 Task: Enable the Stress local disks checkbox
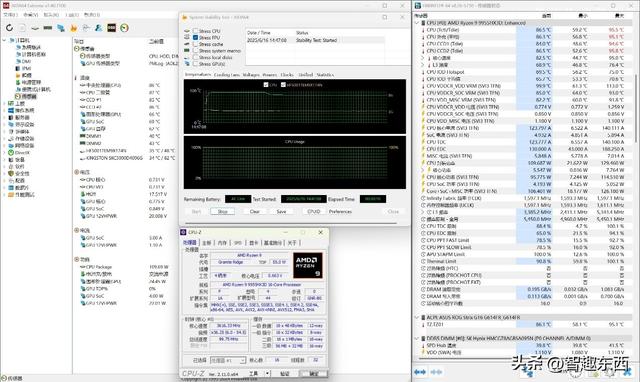coord(196,57)
